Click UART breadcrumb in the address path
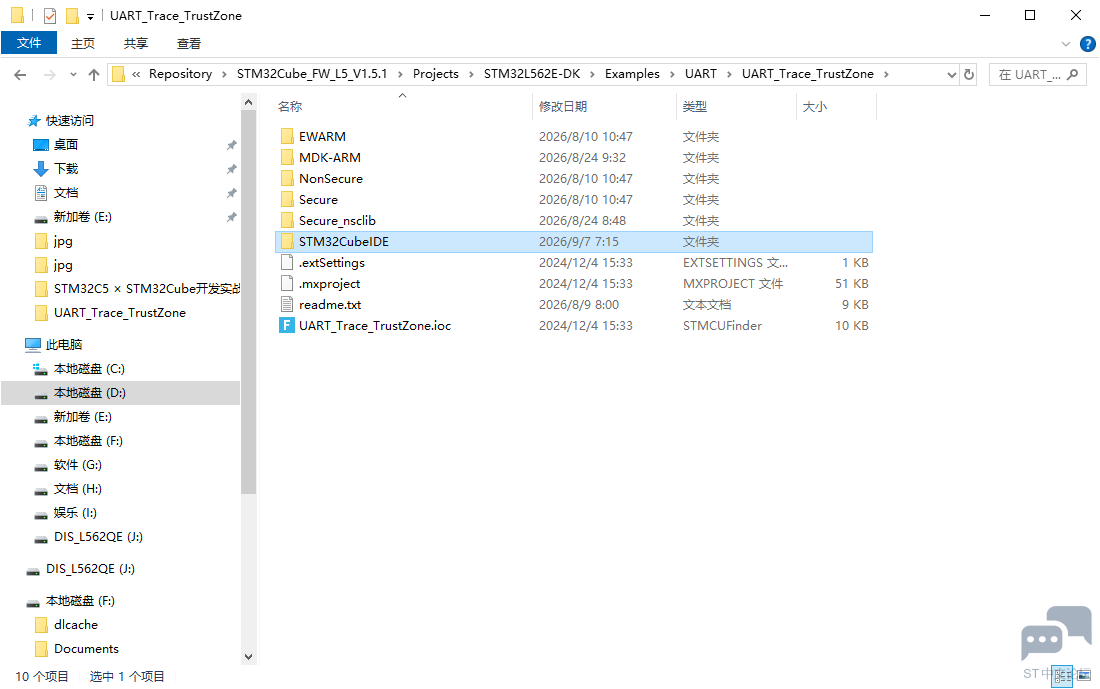This screenshot has width=1100, height=689. (x=701, y=74)
